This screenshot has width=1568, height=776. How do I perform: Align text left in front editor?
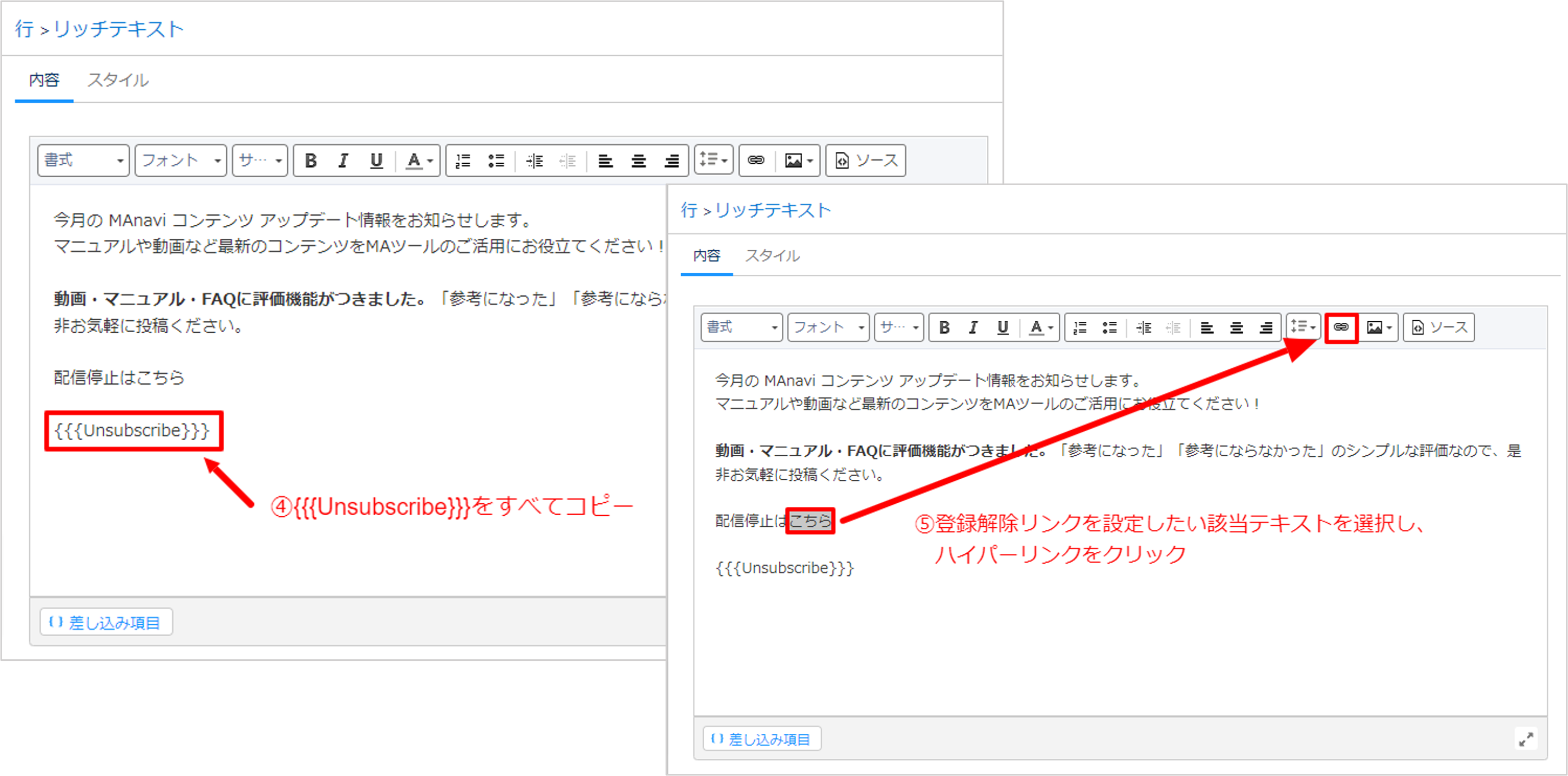[1207, 328]
